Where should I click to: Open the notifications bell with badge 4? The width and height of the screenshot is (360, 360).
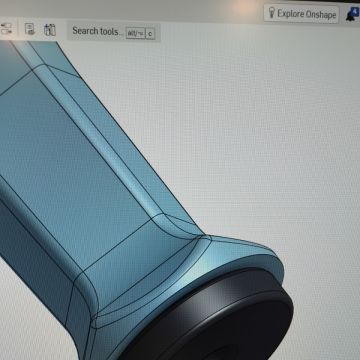click(352, 15)
